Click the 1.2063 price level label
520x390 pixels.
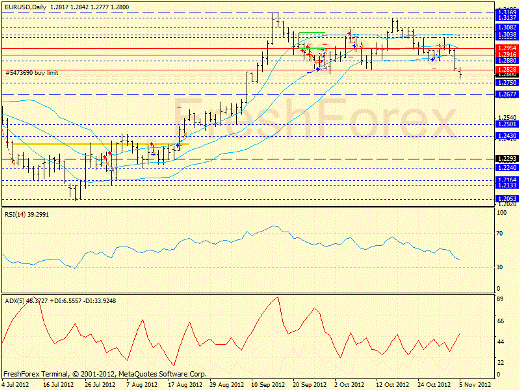[x=507, y=199]
